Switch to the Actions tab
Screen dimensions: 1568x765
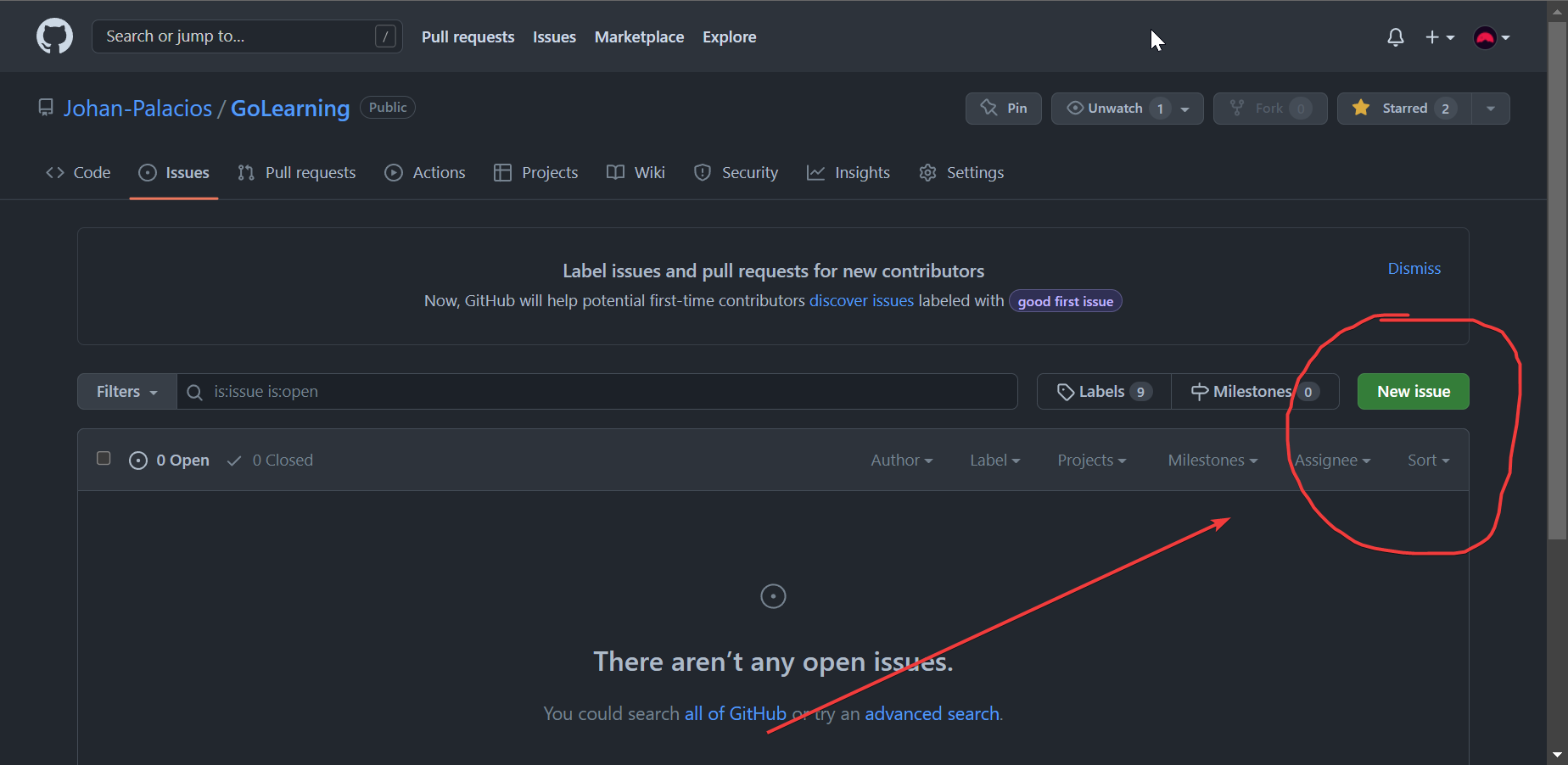425,173
